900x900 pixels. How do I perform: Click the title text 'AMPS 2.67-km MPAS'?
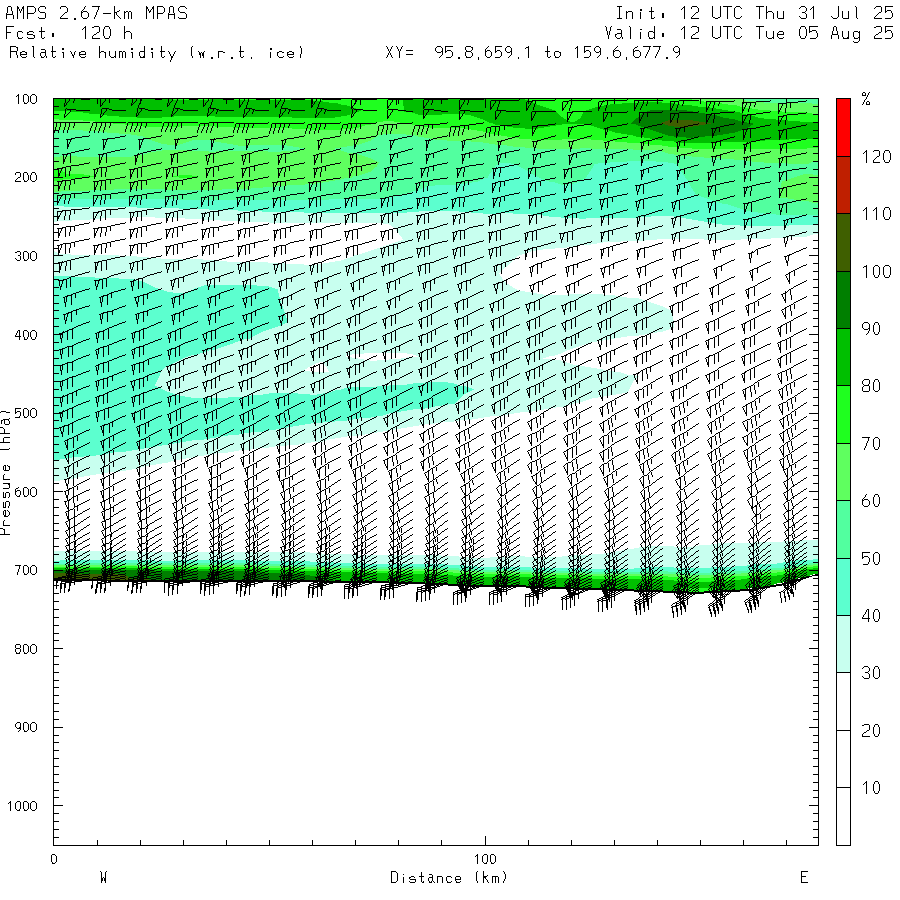(96, 13)
